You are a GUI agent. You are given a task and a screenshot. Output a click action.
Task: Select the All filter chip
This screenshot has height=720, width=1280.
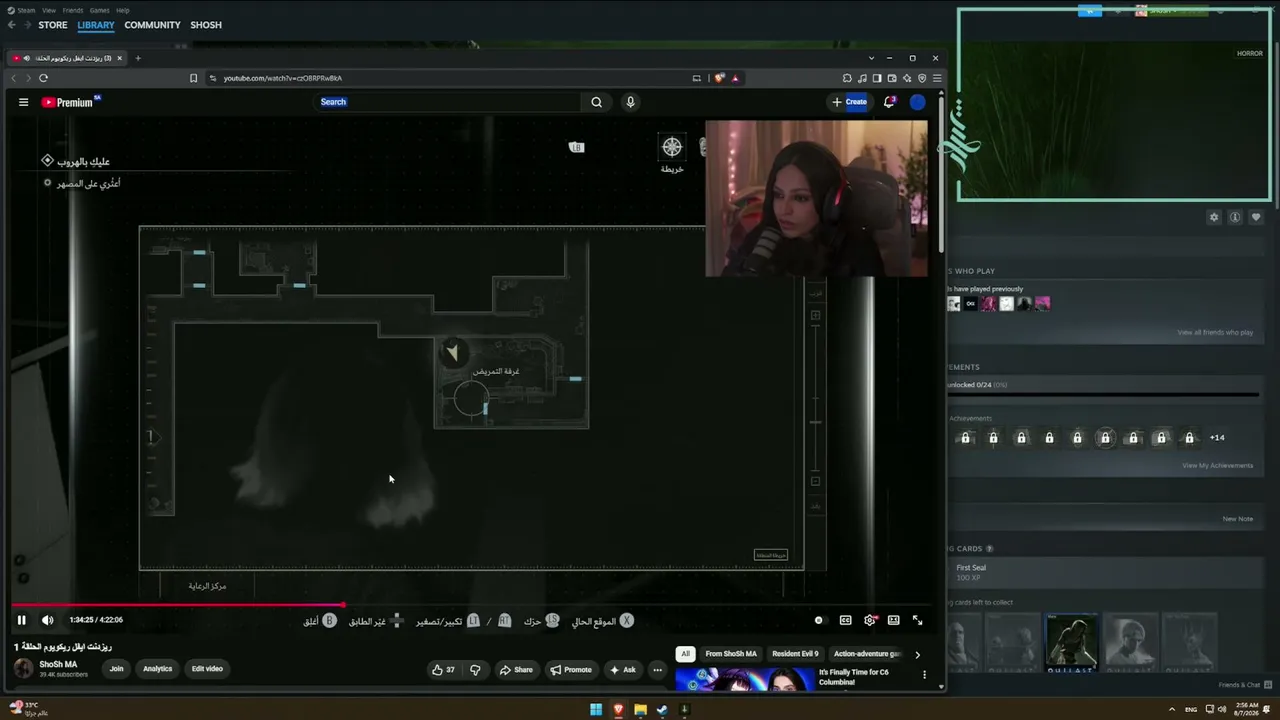coord(685,654)
